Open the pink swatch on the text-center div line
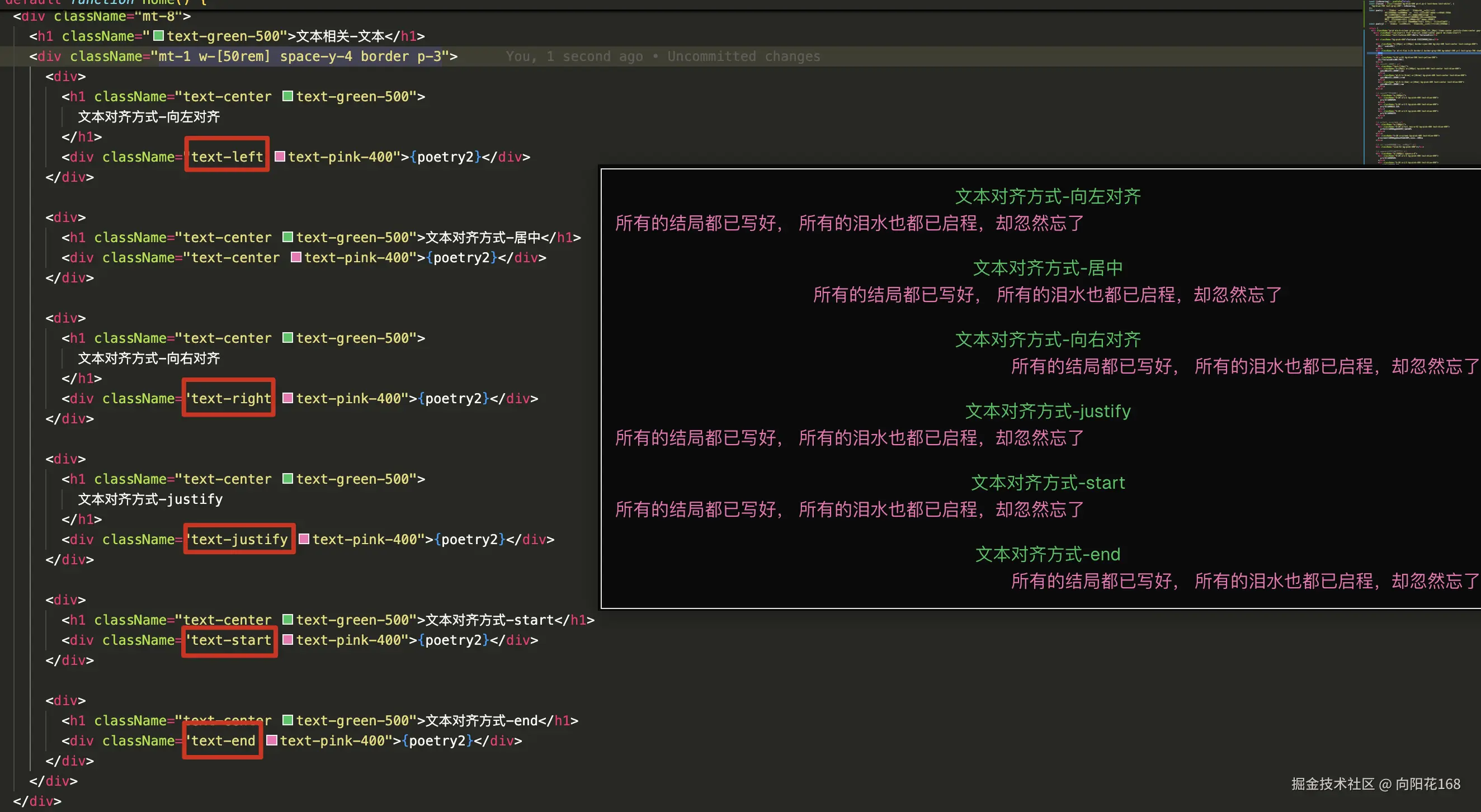The image size is (1481, 812). (296, 257)
